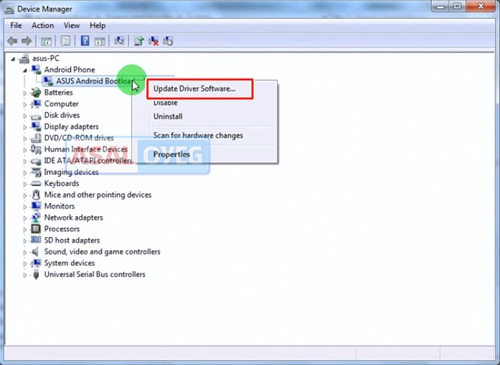Click the System devices category icon

pos(36,263)
